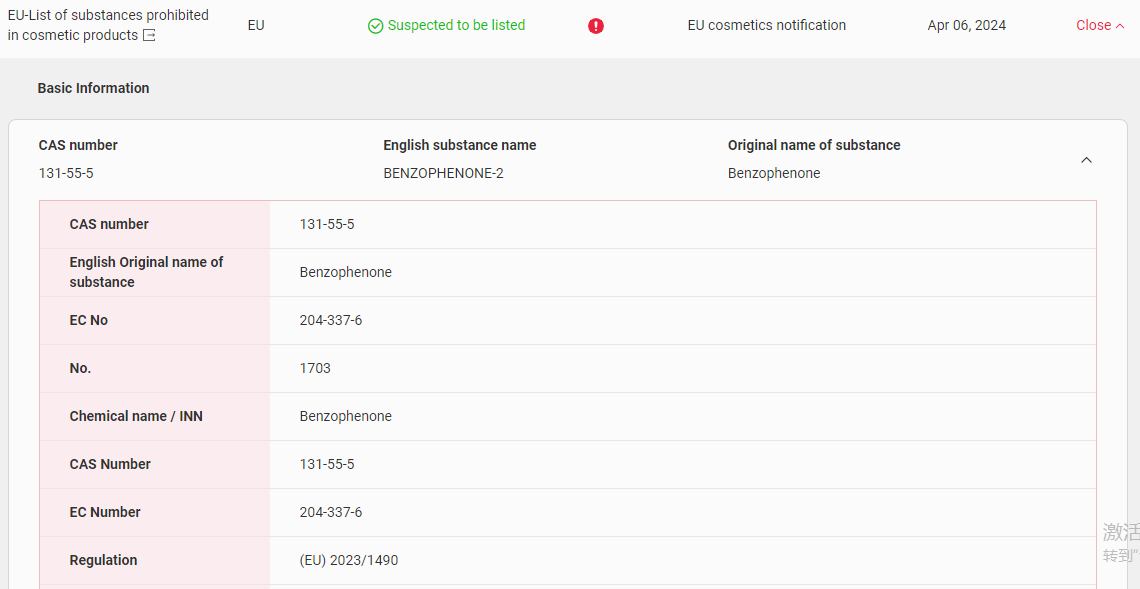Select the EU cosmetics notification text
Viewport: 1140px width, 589px height.
[x=766, y=25]
